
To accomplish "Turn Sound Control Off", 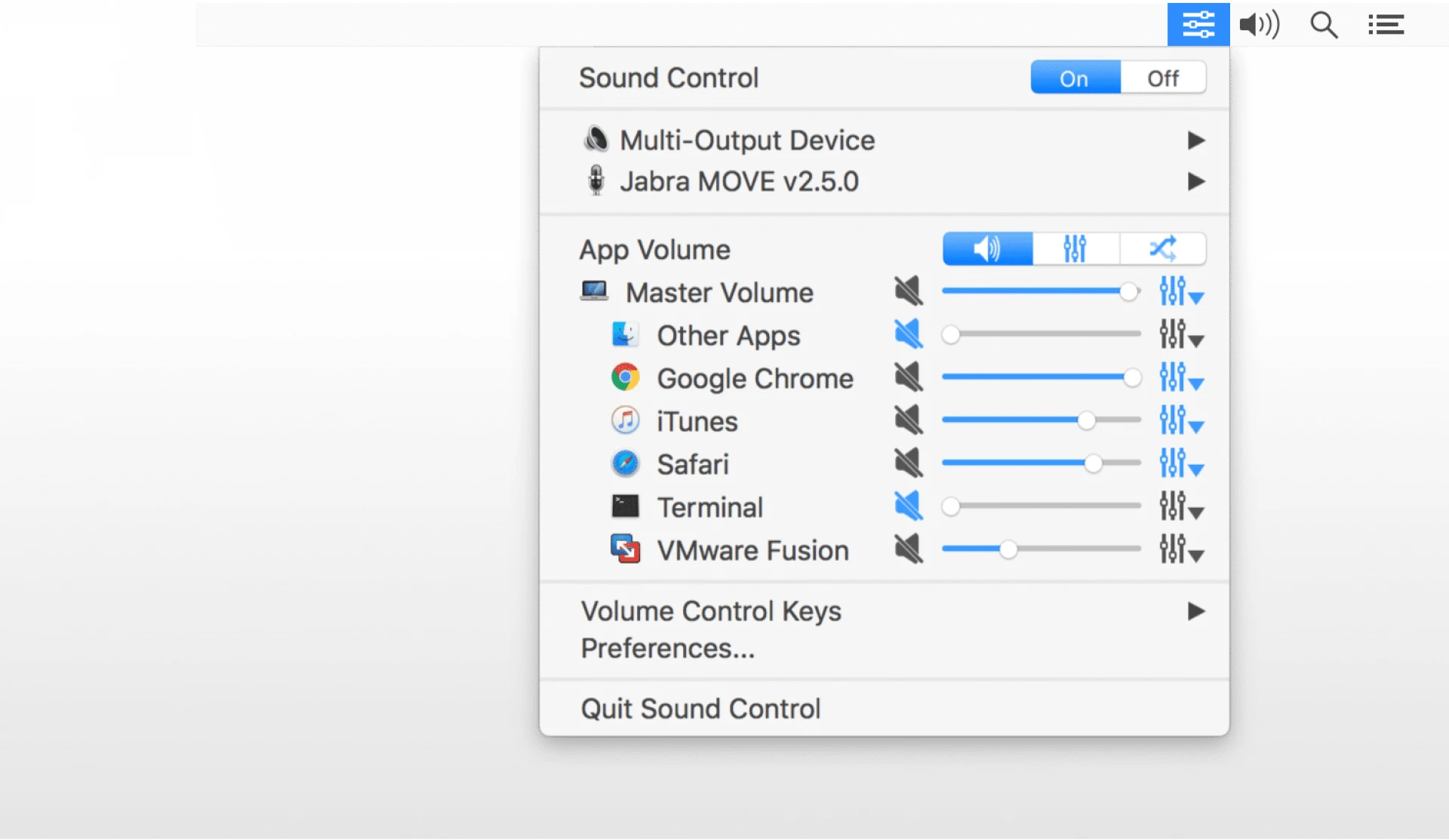I will point(1162,77).
